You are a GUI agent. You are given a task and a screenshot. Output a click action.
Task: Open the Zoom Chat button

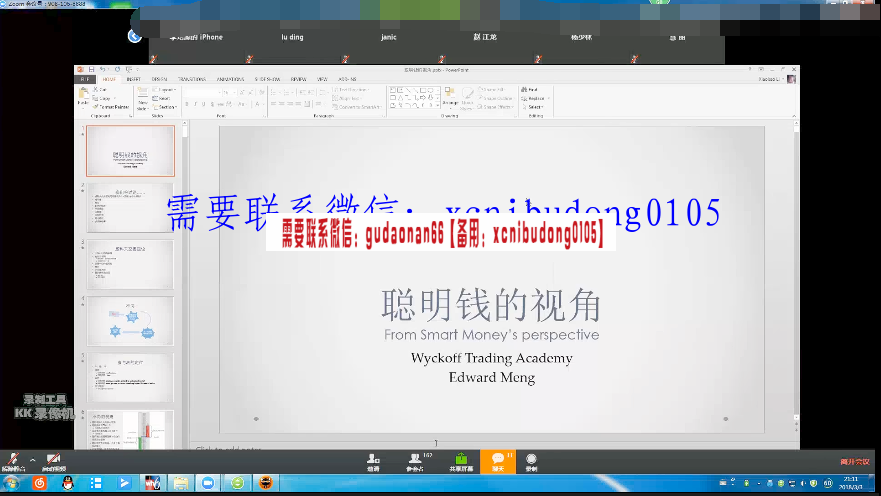click(x=498, y=462)
